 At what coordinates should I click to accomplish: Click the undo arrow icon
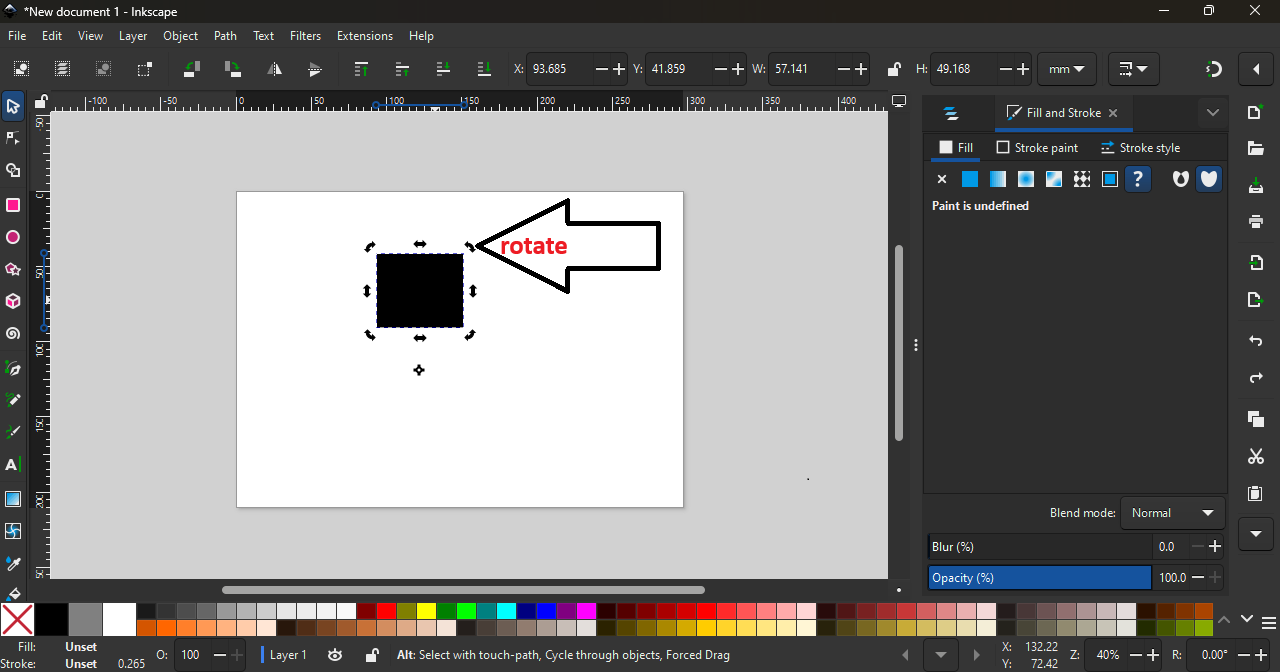1256,341
